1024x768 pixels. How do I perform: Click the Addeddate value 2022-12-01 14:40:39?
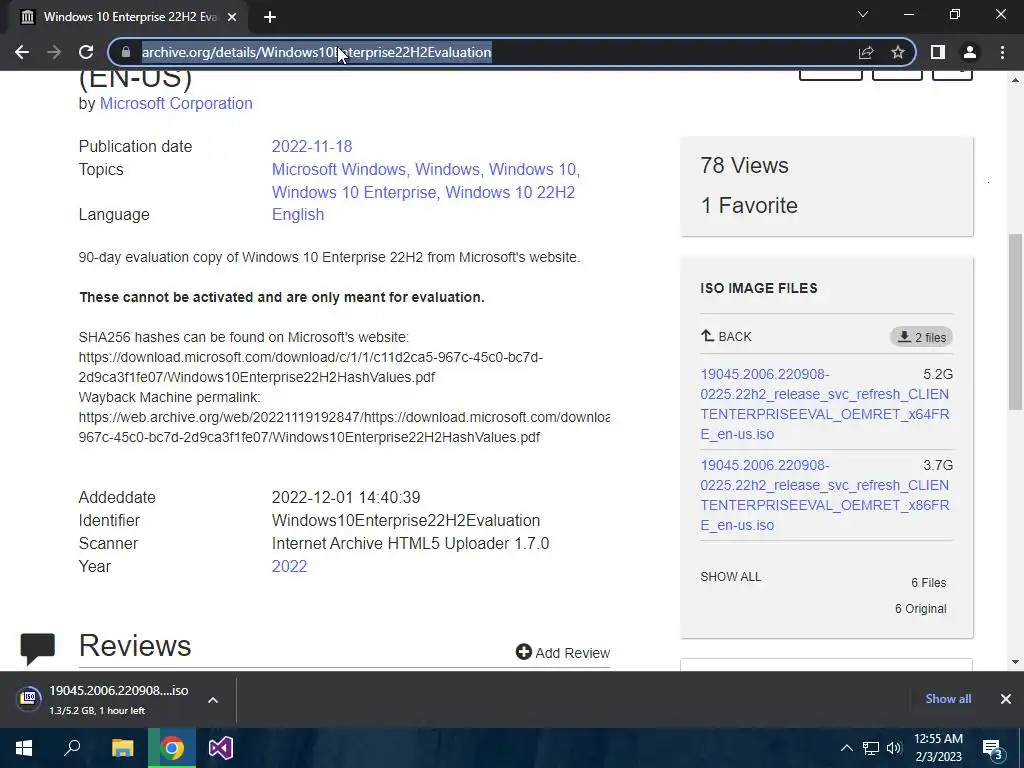346,498
